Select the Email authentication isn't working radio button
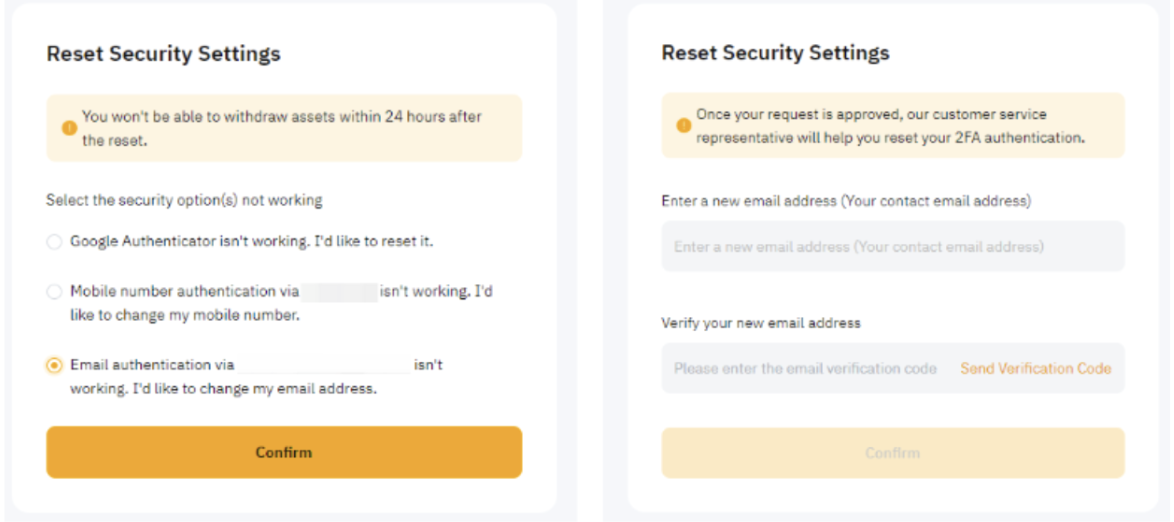Screen dimensions: 1174x522 pyautogui.click(x=54, y=366)
